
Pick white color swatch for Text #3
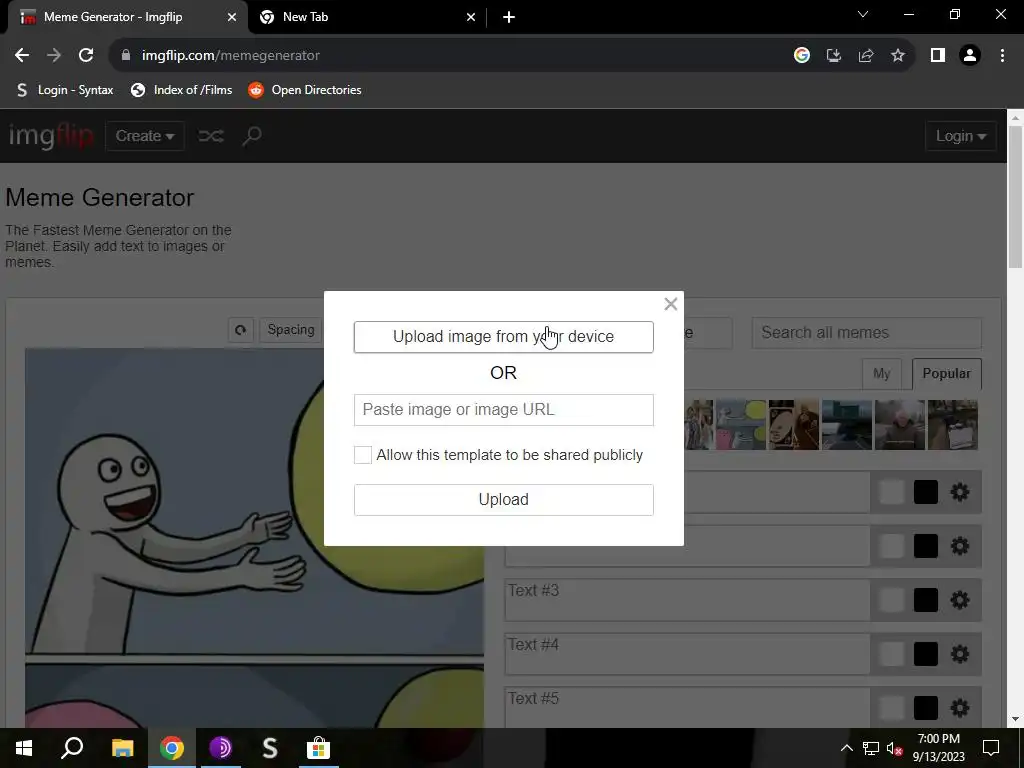[891, 600]
